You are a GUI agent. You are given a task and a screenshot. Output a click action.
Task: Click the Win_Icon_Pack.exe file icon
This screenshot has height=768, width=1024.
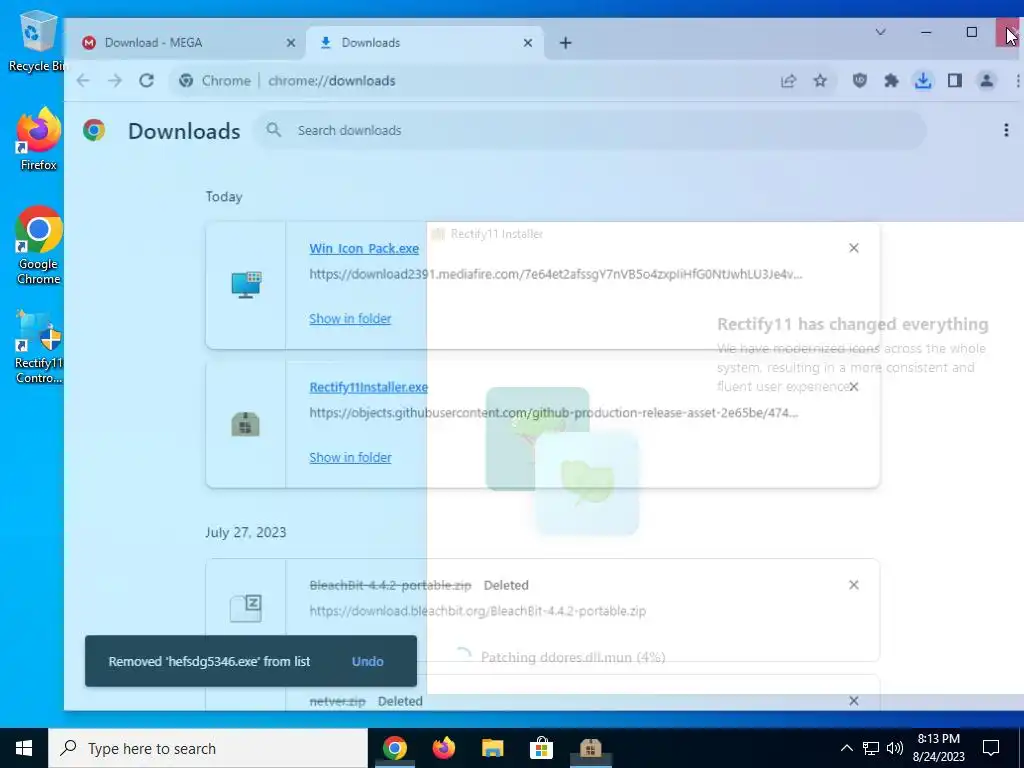[x=246, y=285]
